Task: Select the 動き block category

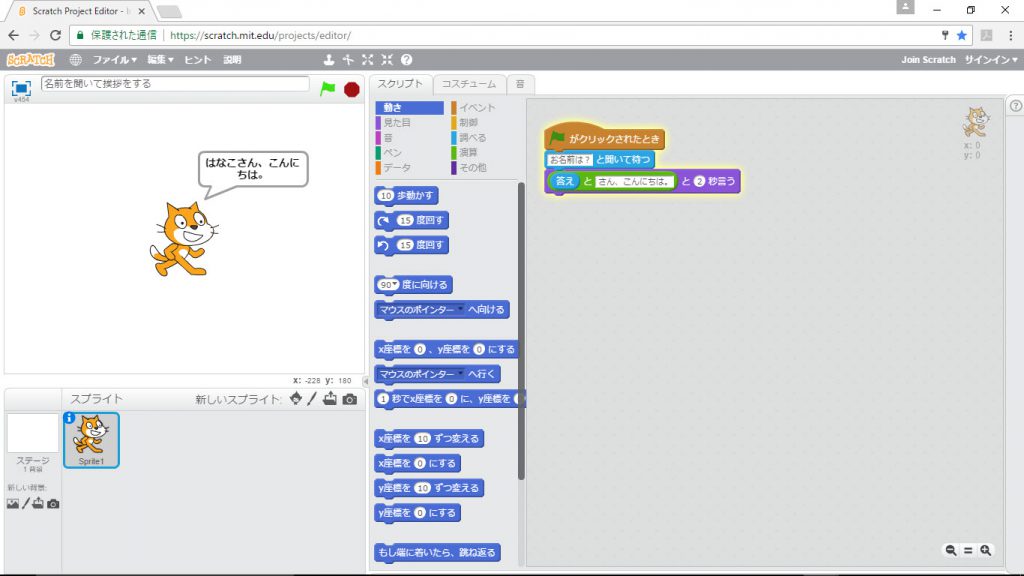Action: (x=409, y=107)
